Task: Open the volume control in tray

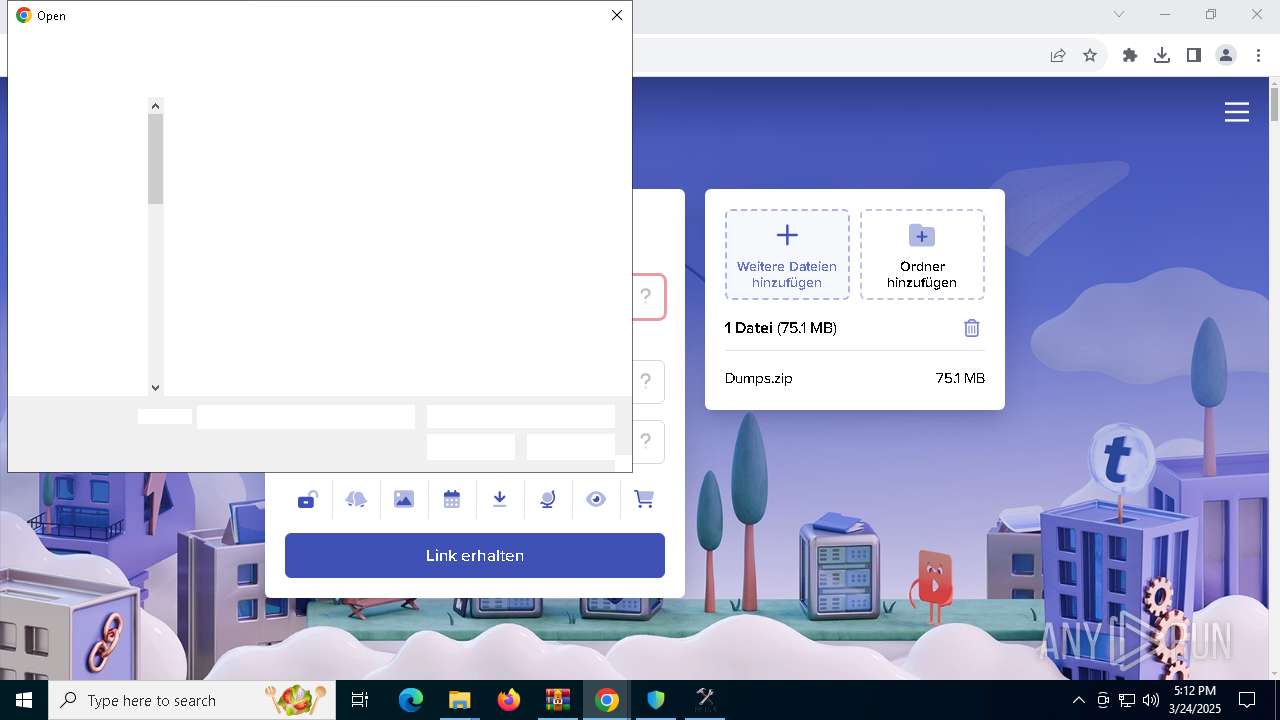Action: tap(1151, 700)
